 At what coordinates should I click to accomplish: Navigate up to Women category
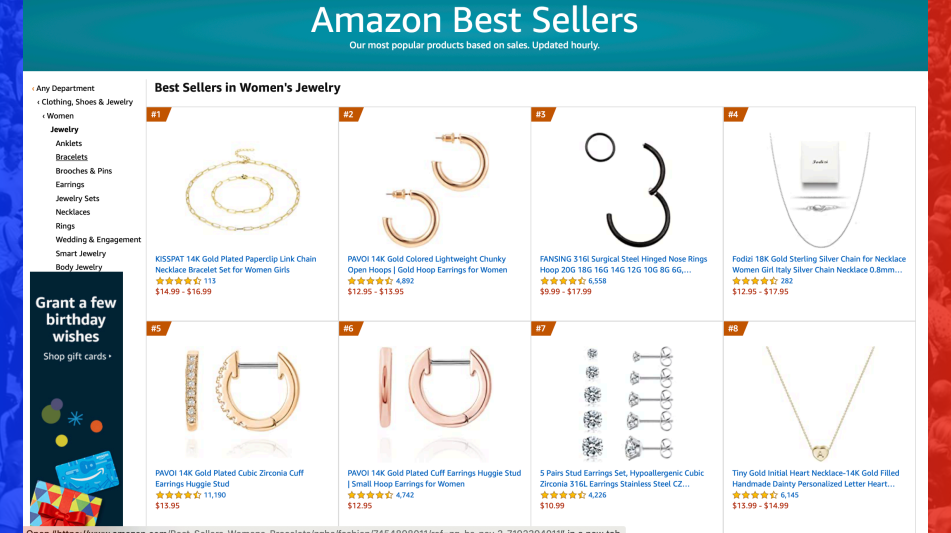(x=60, y=116)
